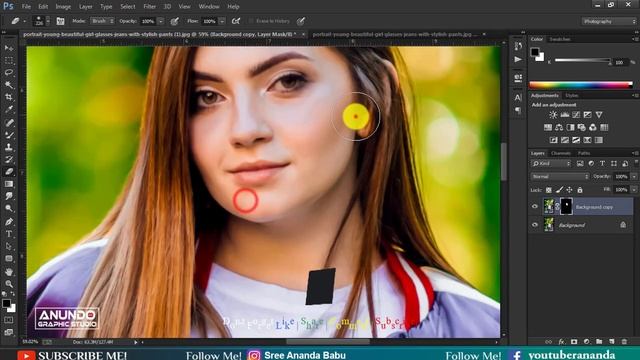Screen dimensions: 640x360
Task: Select the History Brush tool
Action: click(x=9, y=159)
